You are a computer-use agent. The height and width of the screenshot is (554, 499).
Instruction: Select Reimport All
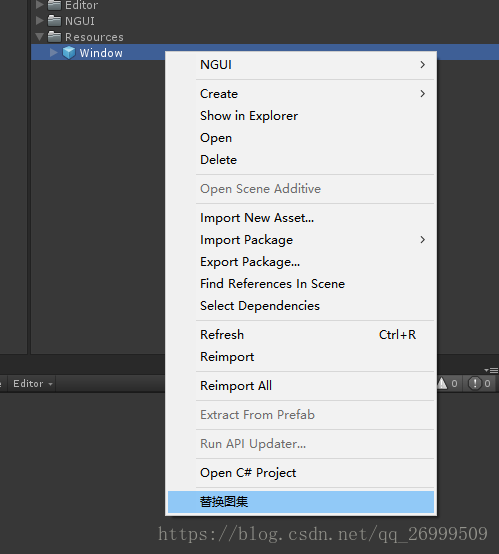point(301,386)
